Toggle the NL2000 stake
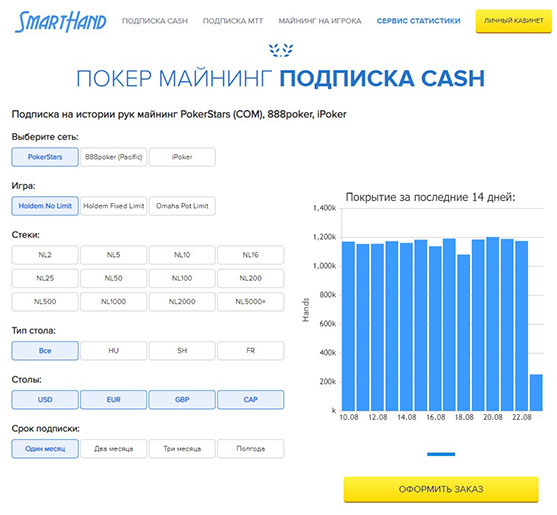557x515 pixels. [x=182, y=302]
